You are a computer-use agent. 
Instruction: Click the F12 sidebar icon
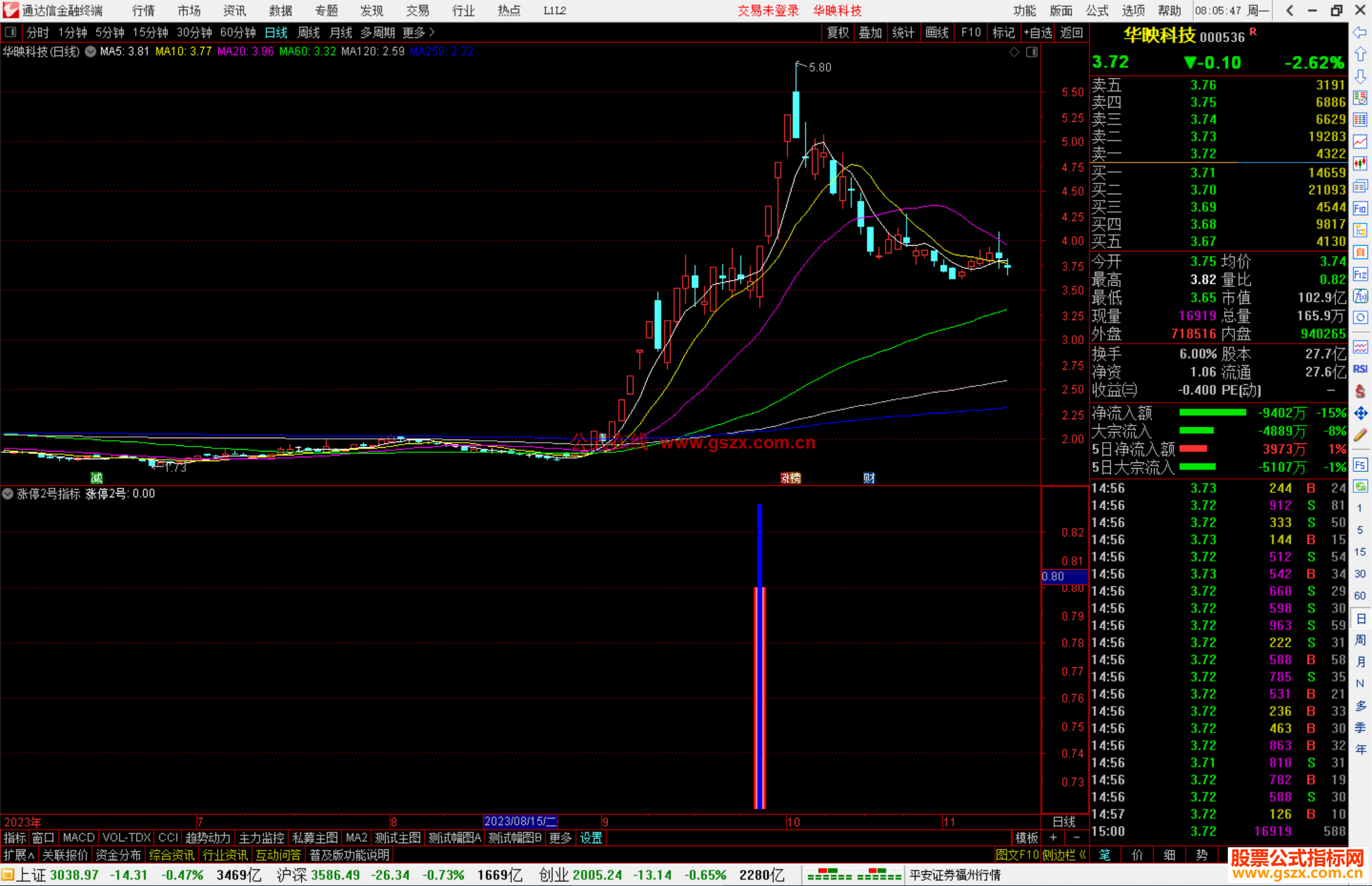(x=1360, y=274)
